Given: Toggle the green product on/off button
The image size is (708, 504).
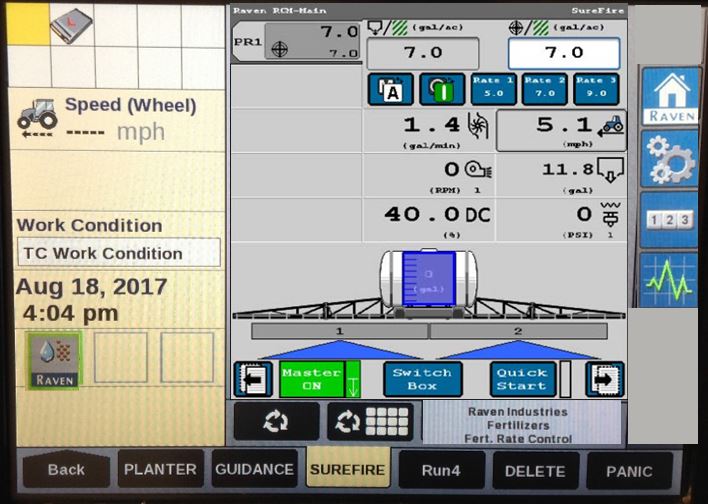Looking at the screenshot, I should click(x=441, y=89).
